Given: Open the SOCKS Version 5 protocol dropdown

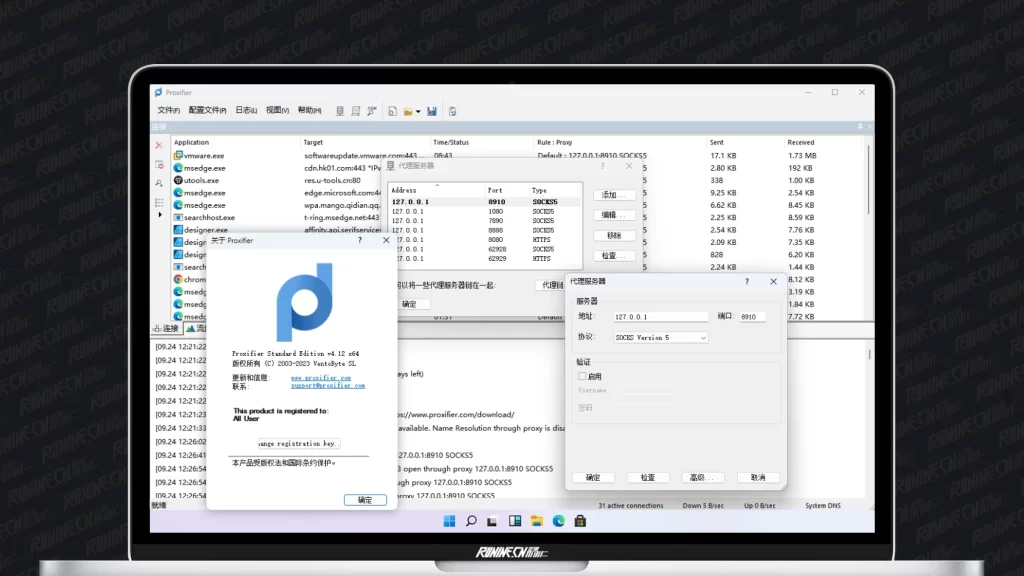Looking at the screenshot, I should (660, 338).
